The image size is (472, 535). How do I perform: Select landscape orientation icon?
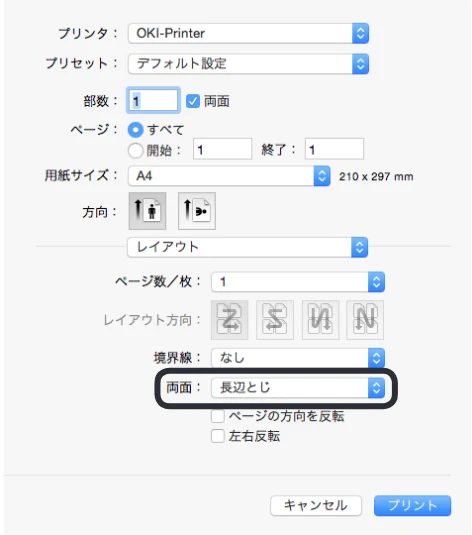click(x=197, y=211)
